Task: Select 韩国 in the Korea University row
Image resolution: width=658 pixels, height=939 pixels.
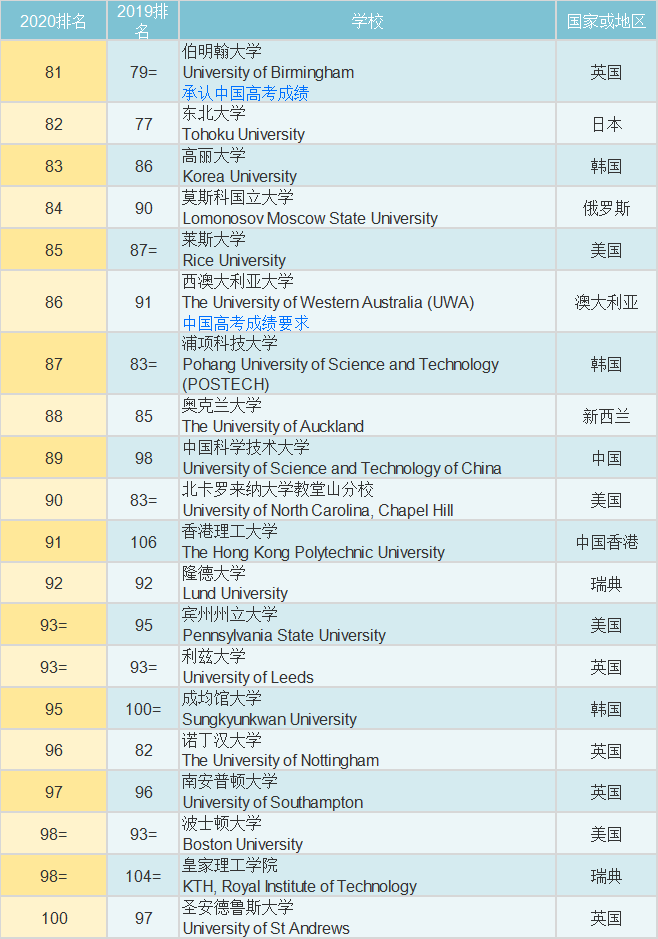Action: click(x=607, y=166)
